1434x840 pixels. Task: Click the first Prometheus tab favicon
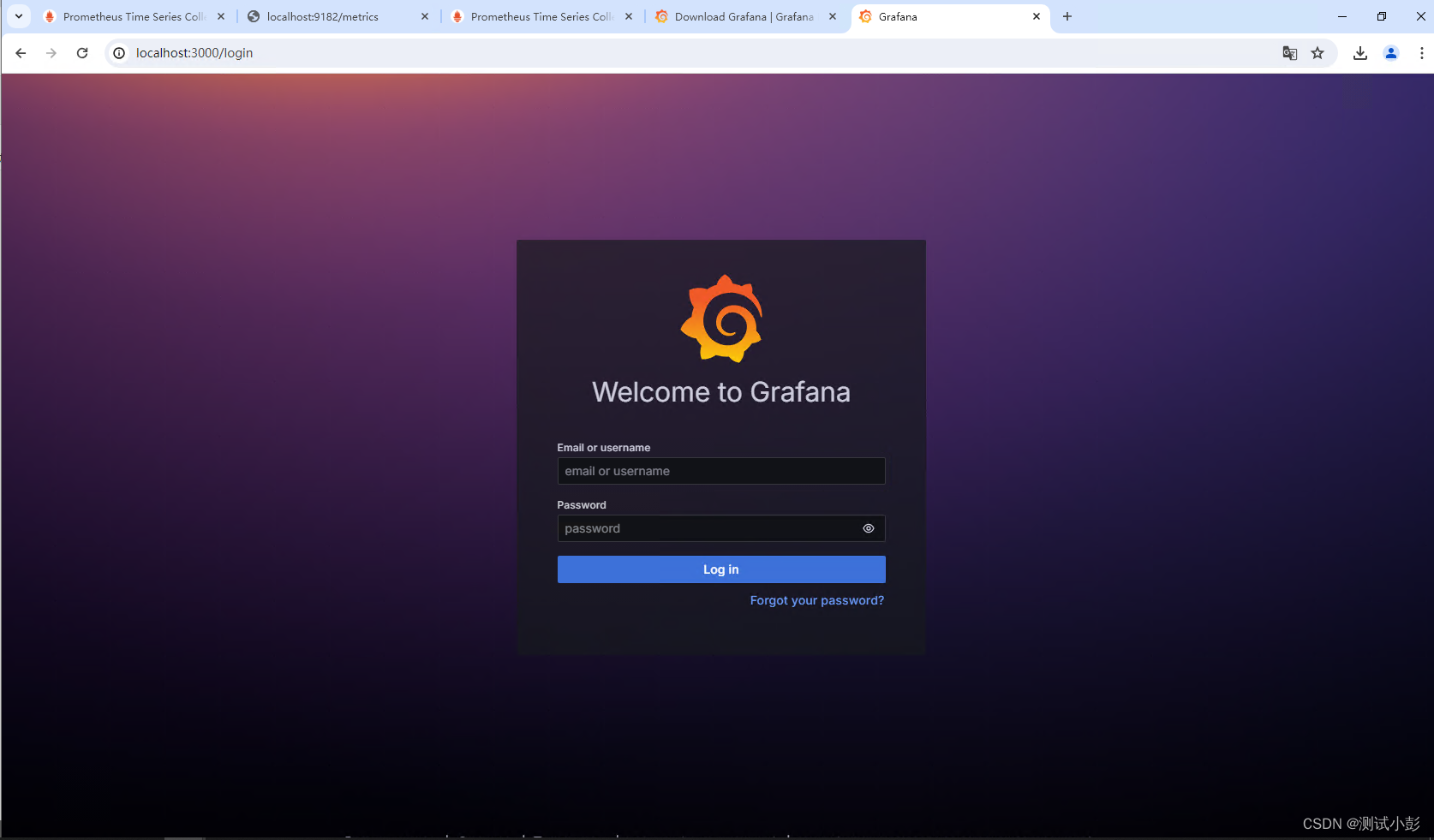(x=50, y=16)
